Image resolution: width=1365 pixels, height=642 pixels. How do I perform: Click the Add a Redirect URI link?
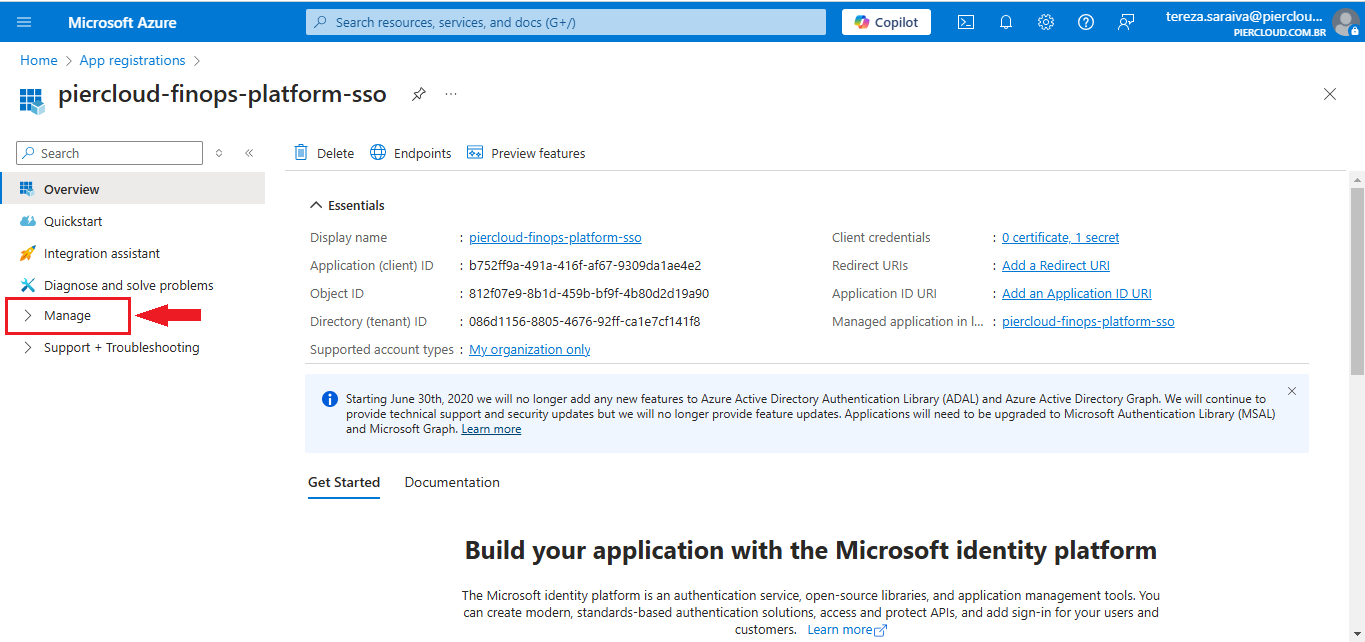click(1056, 266)
